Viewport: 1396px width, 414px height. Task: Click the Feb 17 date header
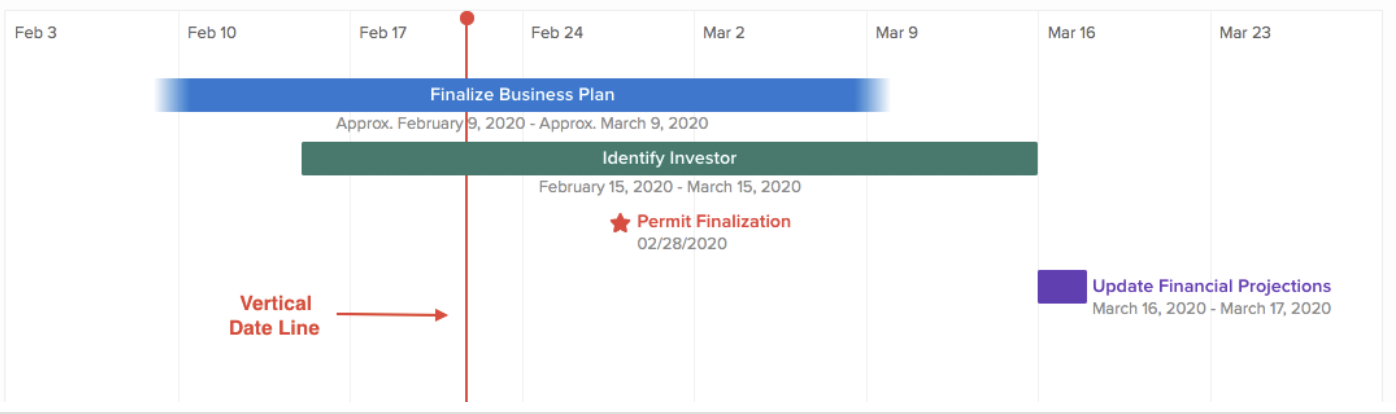click(384, 33)
